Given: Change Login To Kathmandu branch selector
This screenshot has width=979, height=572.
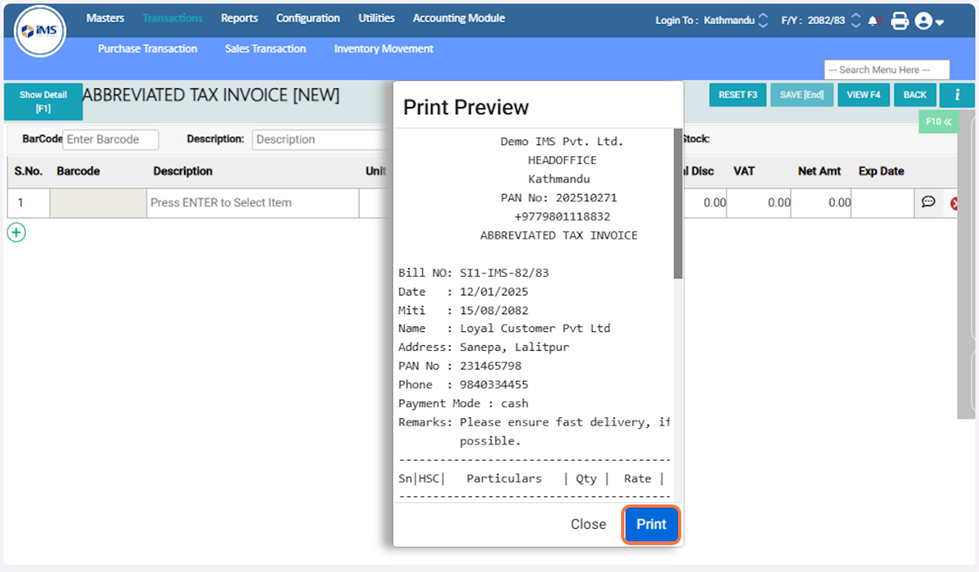Looking at the screenshot, I should coord(764,20).
